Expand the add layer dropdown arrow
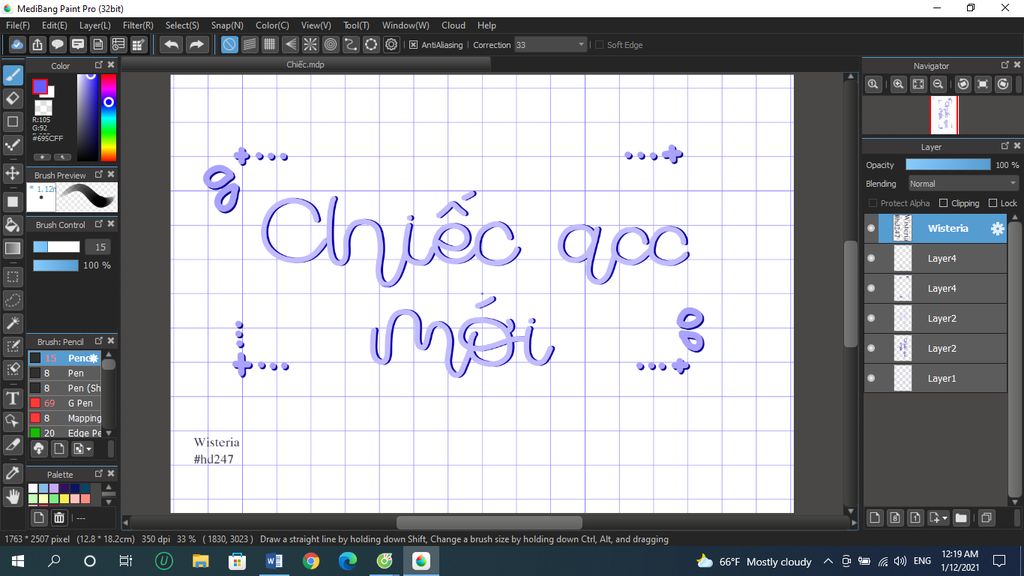1024x576 pixels. point(944,518)
